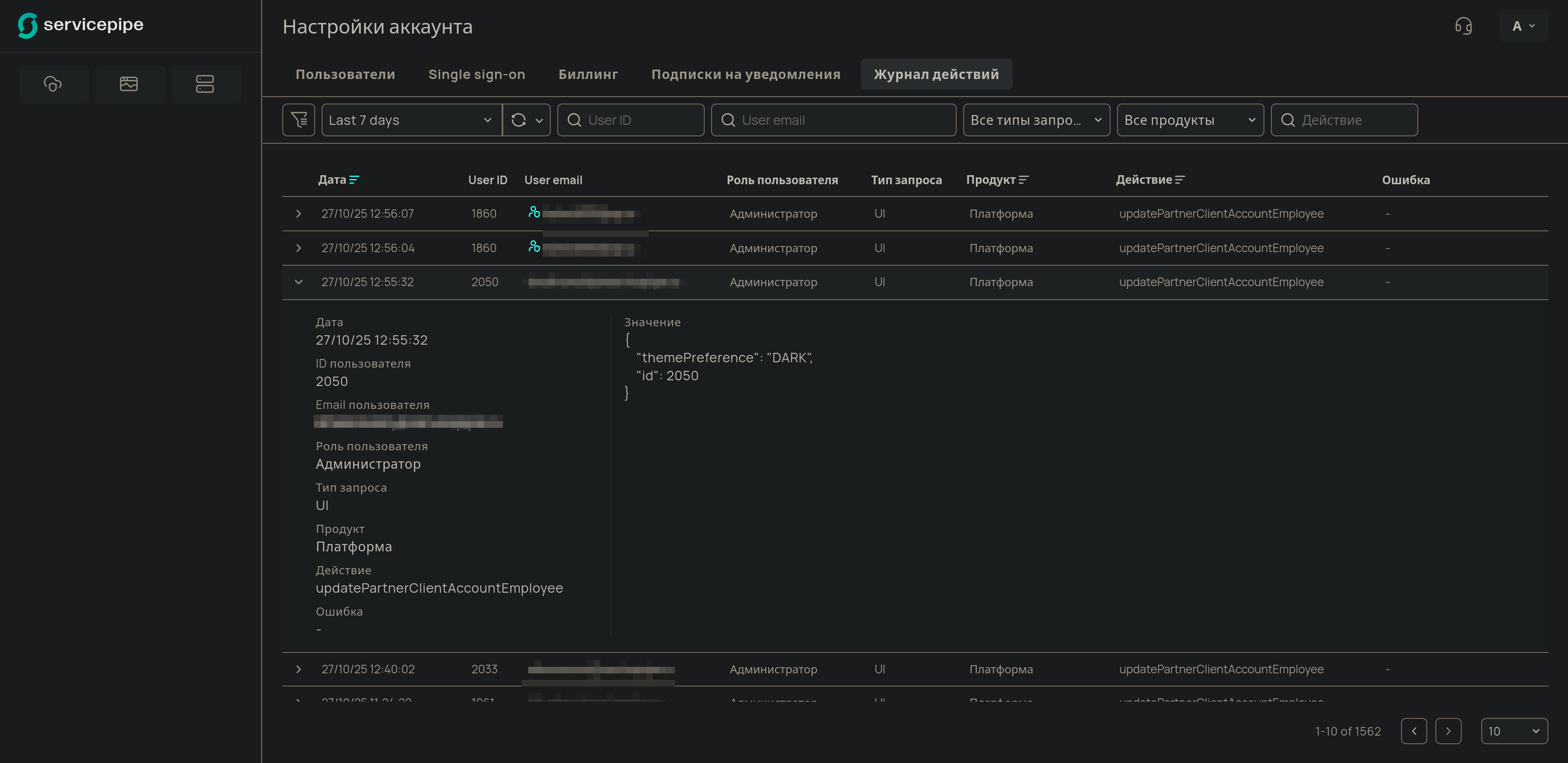Open the dashboard panel icon in the sidebar

click(130, 84)
